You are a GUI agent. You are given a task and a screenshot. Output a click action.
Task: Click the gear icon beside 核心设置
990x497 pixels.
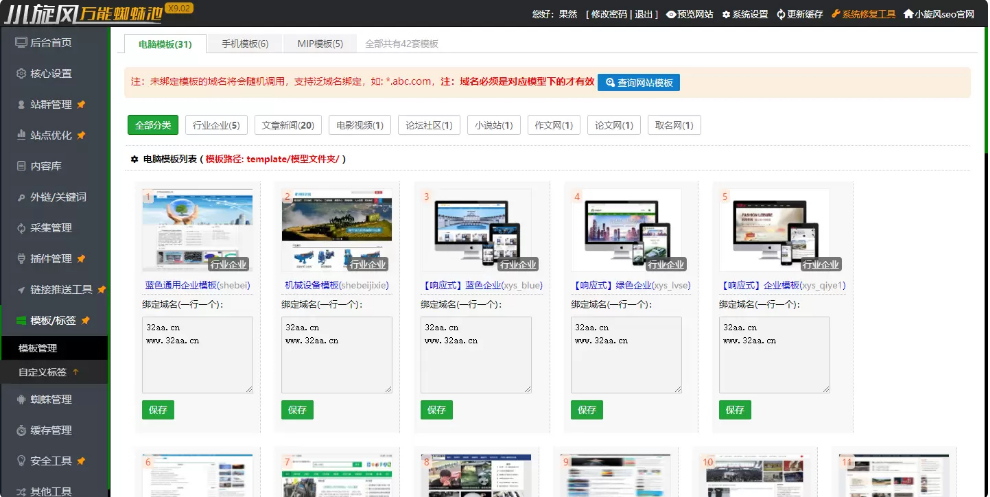tap(21, 73)
